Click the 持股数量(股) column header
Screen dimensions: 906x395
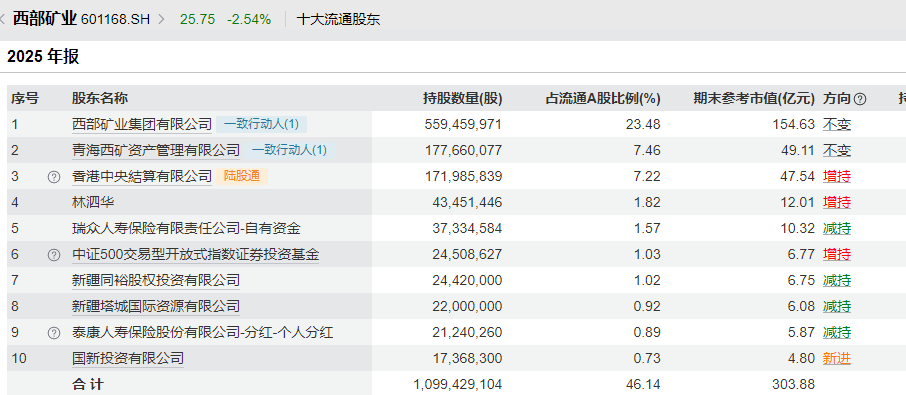tap(463, 99)
